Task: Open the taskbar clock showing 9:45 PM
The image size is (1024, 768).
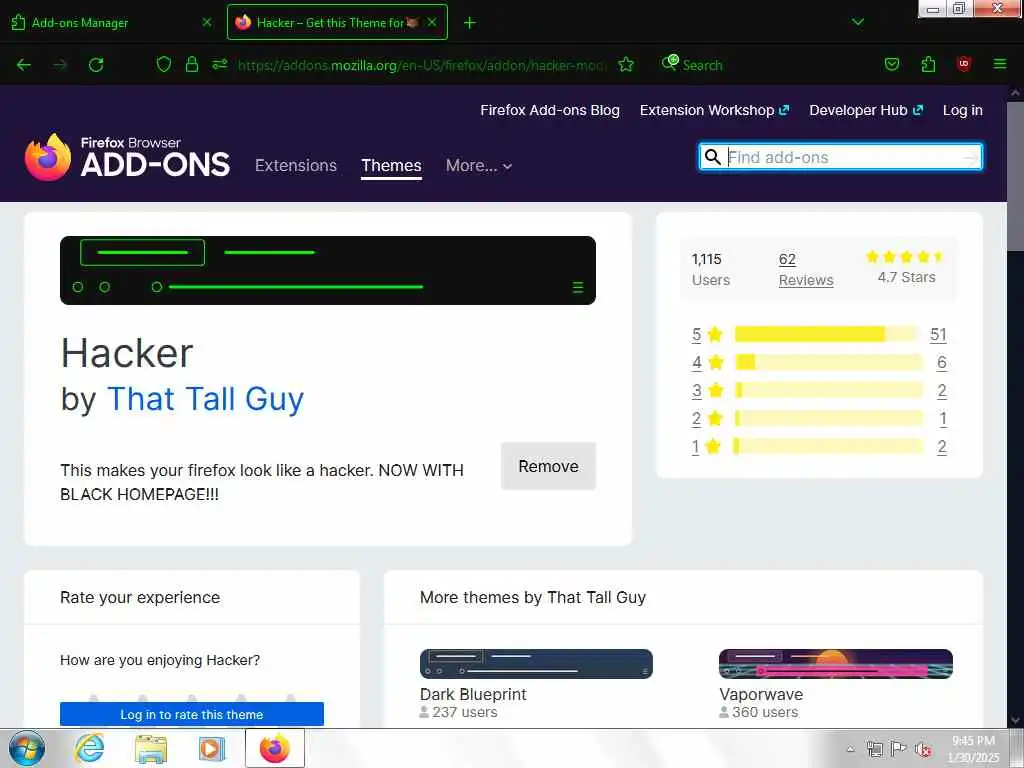Action: pos(974,749)
